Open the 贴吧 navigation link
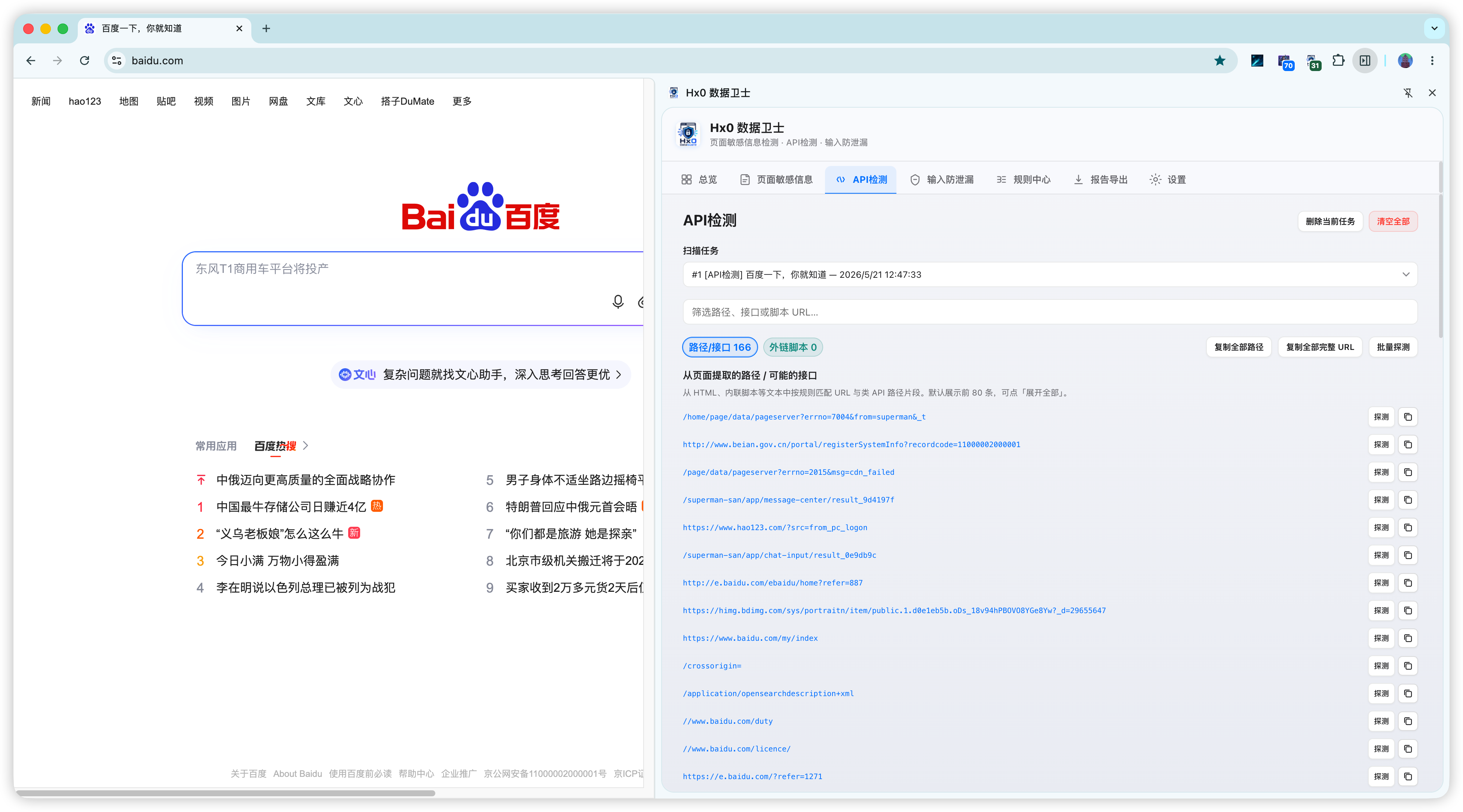This screenshot has height=812, width=1463. (x=166, y=101)
